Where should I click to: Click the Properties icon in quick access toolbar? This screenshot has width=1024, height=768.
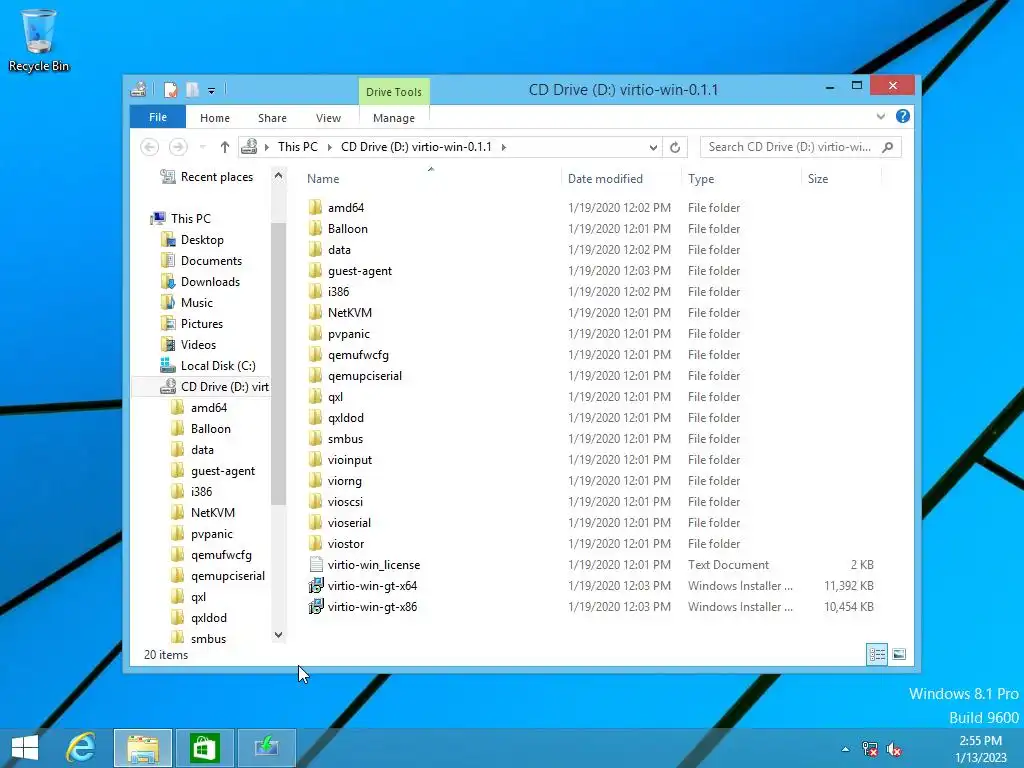pos(170,89)
